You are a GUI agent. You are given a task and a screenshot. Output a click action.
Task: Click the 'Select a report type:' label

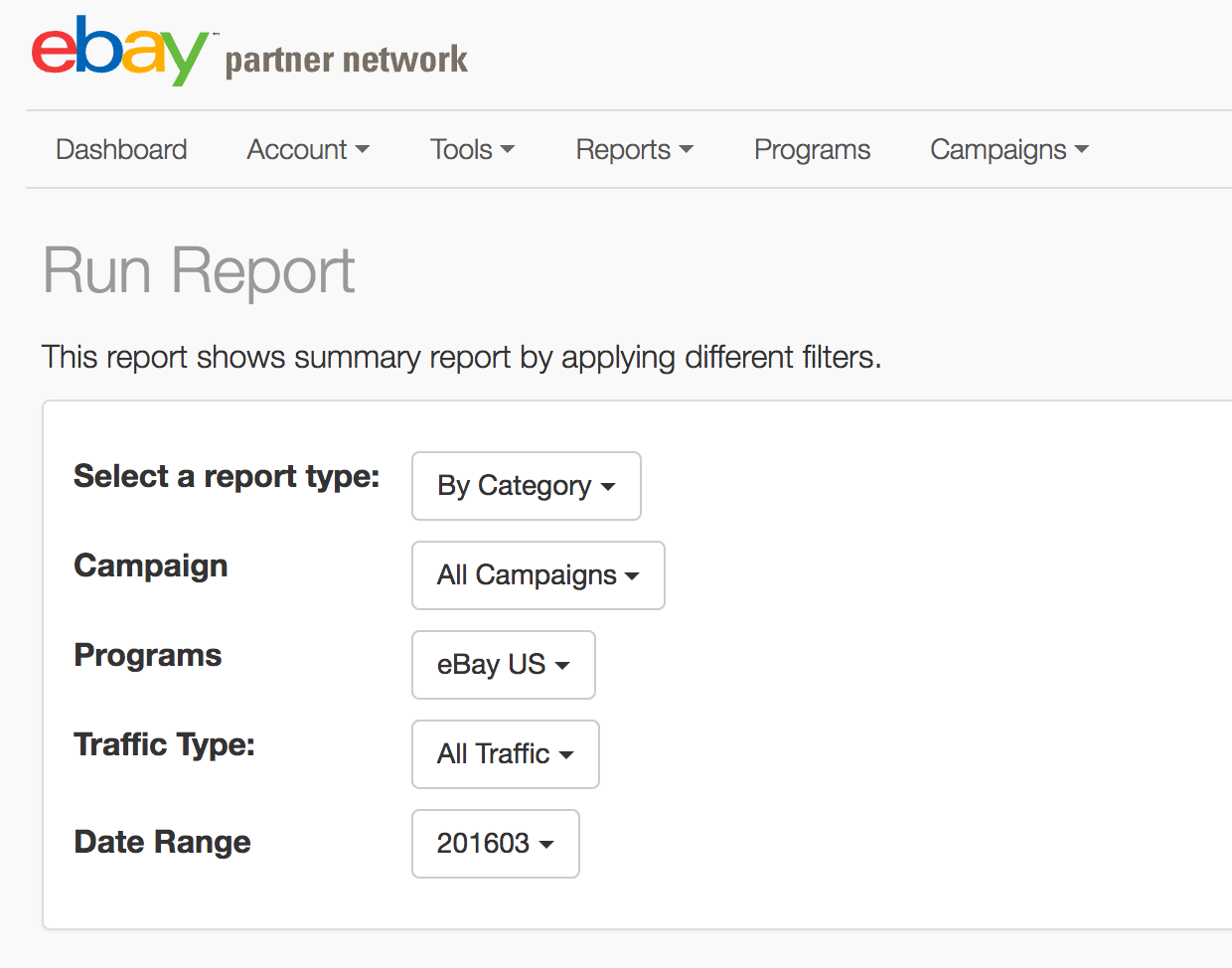[x=227, y=477]
